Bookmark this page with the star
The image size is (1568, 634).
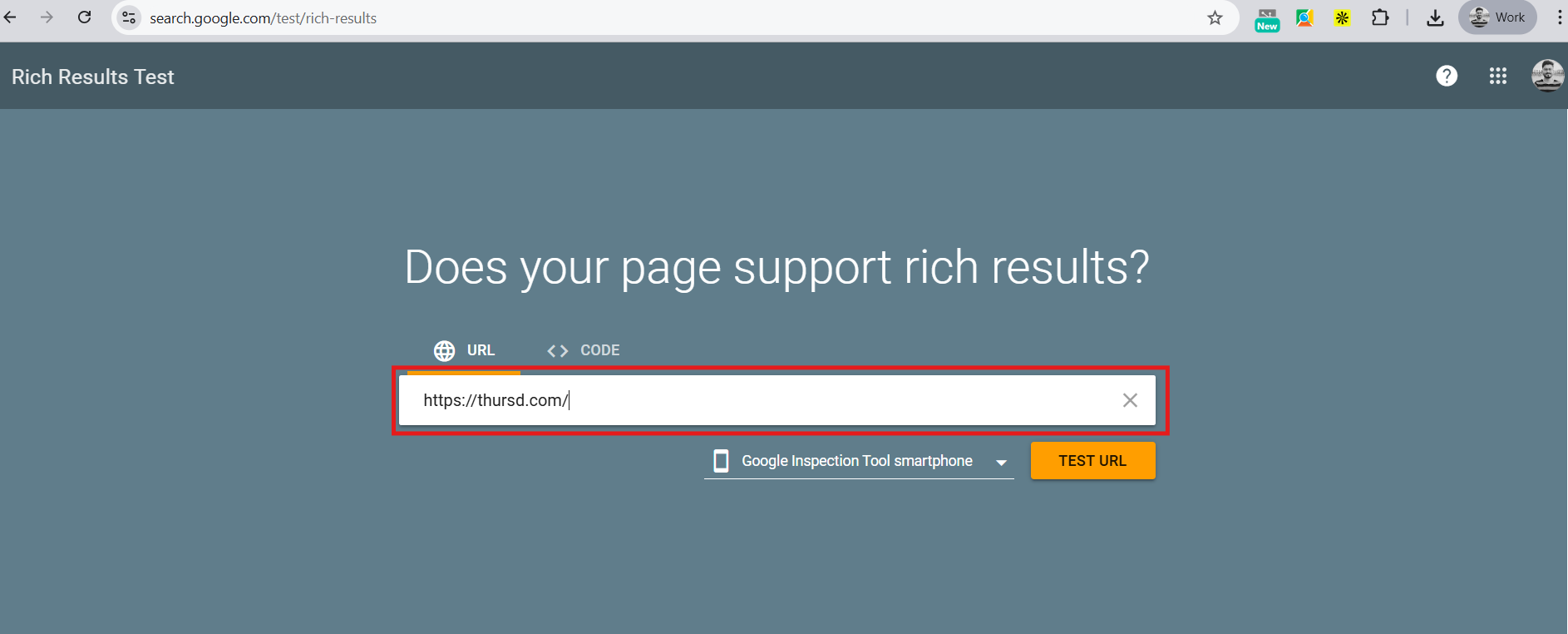point(1215,17)
